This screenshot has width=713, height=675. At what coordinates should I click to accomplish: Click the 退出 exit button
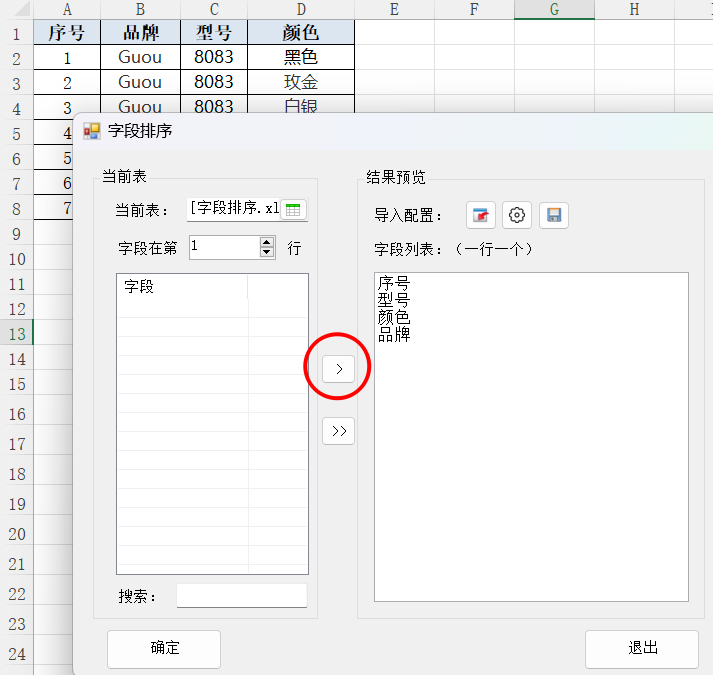pyautogui.click(x=642, y=648)
